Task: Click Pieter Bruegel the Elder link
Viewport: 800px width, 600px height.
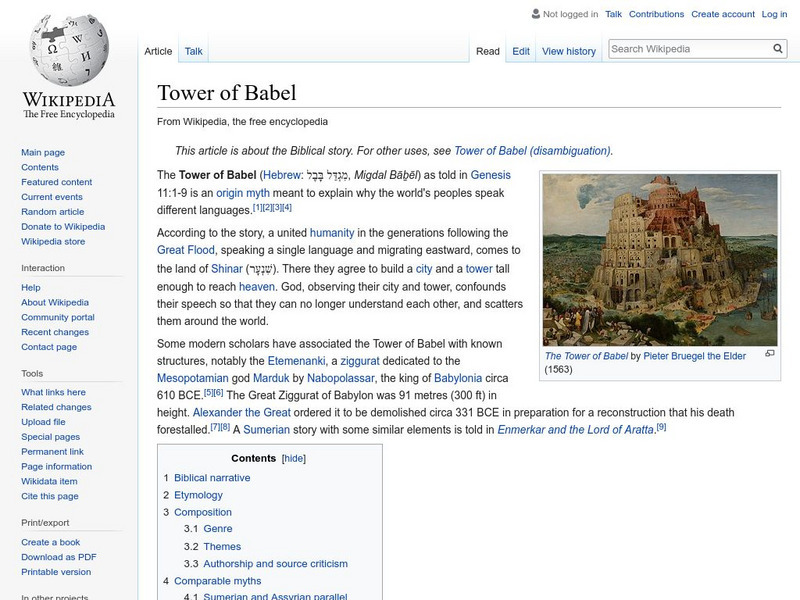Action: tap(694, 356)
